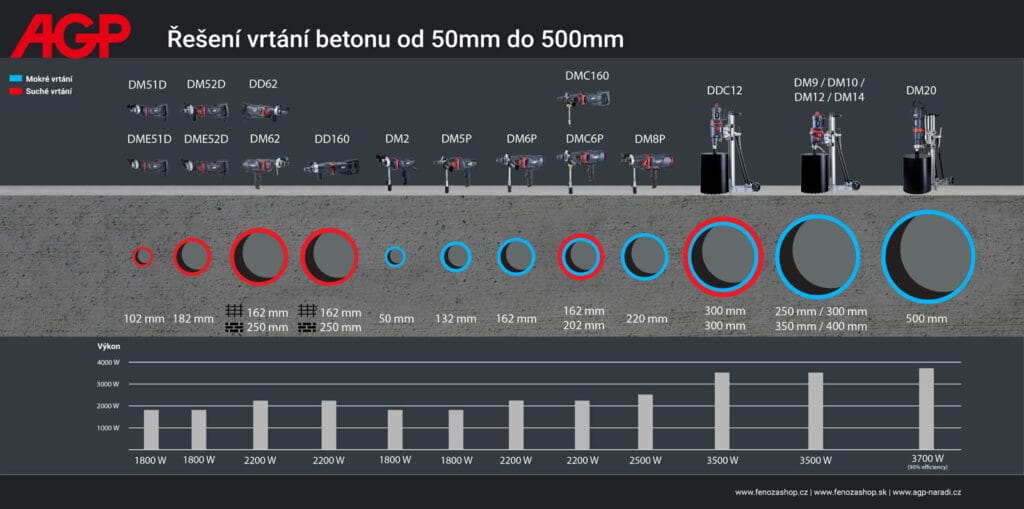Screen dimensions: 1024x509
Task: Select the DM6P drill image
Action: [520, 171]
